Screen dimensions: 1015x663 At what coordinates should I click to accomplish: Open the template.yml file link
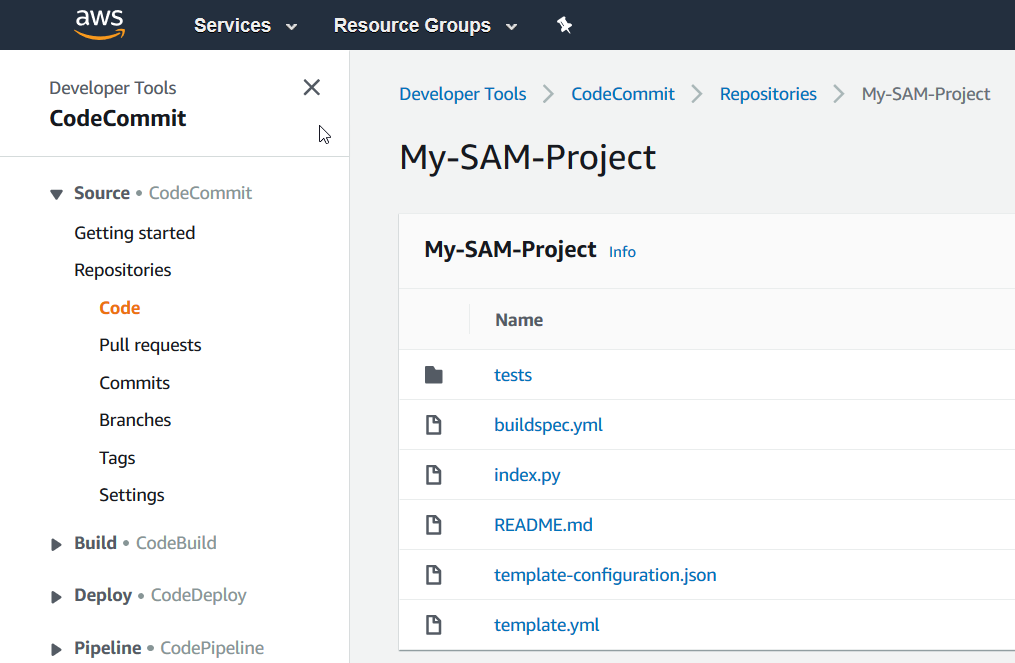(x=546, y=625)
